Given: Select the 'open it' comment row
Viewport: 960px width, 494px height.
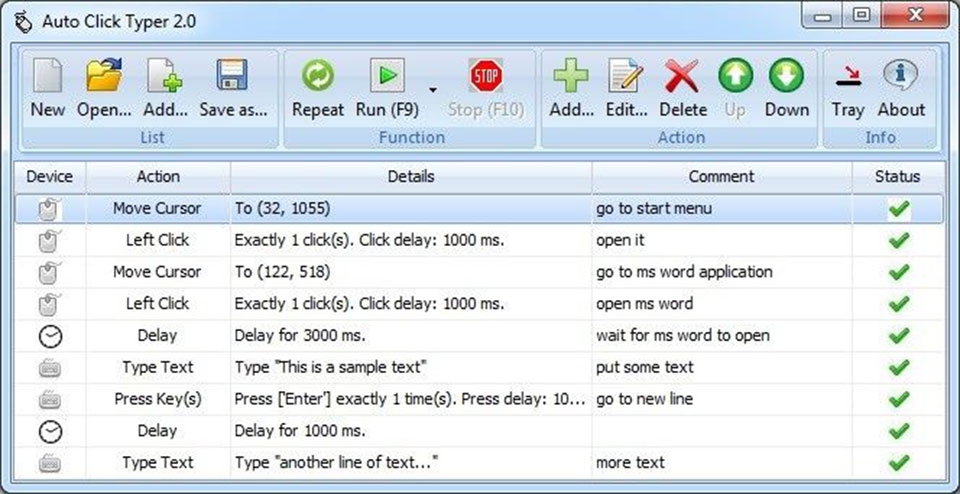Looking at the screenshot, I should [479, 240].
